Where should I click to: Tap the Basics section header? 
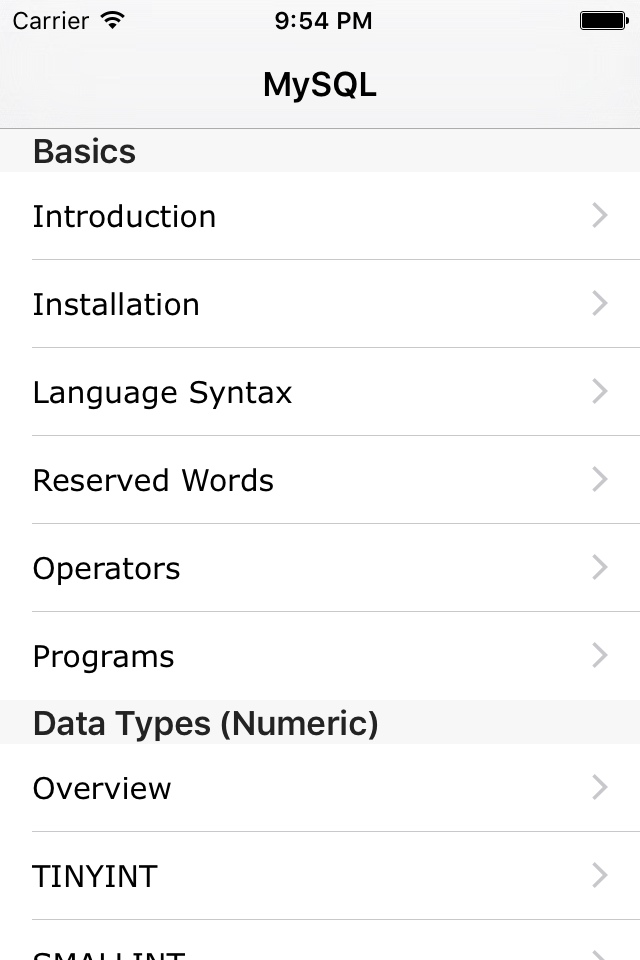(x=84, y=151)
